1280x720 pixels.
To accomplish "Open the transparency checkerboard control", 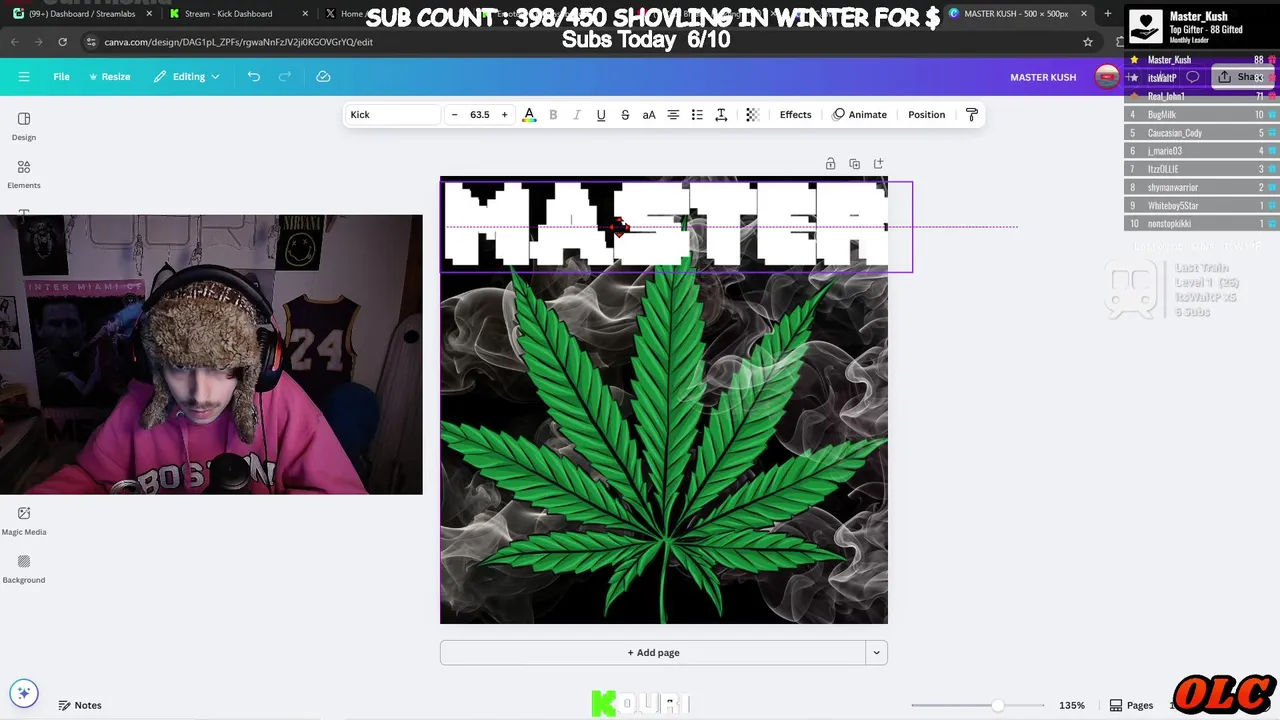I will pos(753,115).
